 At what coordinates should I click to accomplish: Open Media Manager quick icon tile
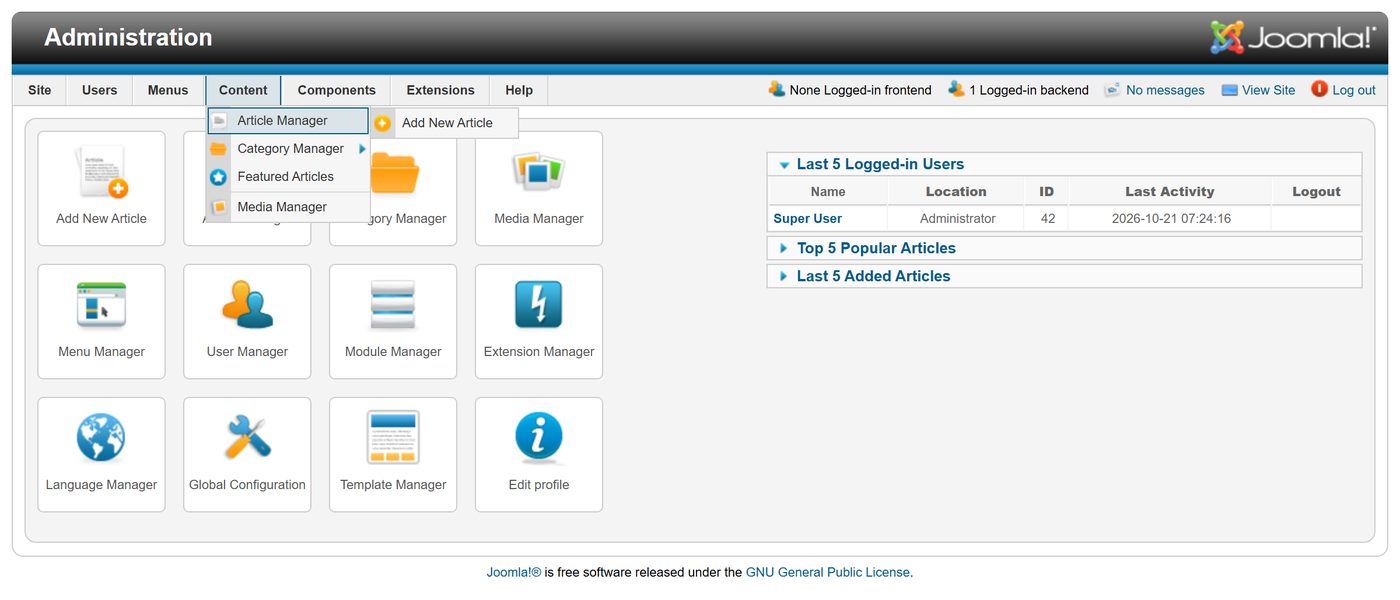click(x=539, y=188)
